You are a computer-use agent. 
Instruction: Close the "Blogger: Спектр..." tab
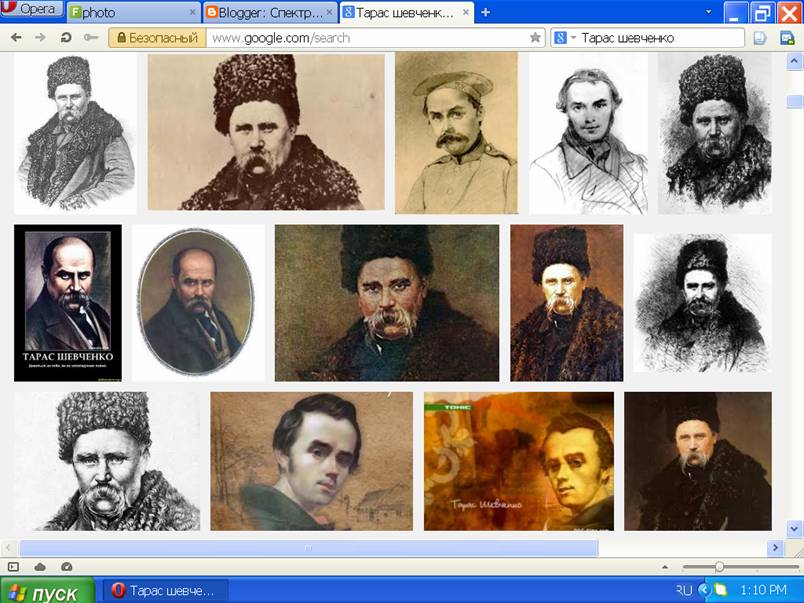coord(330,12)
